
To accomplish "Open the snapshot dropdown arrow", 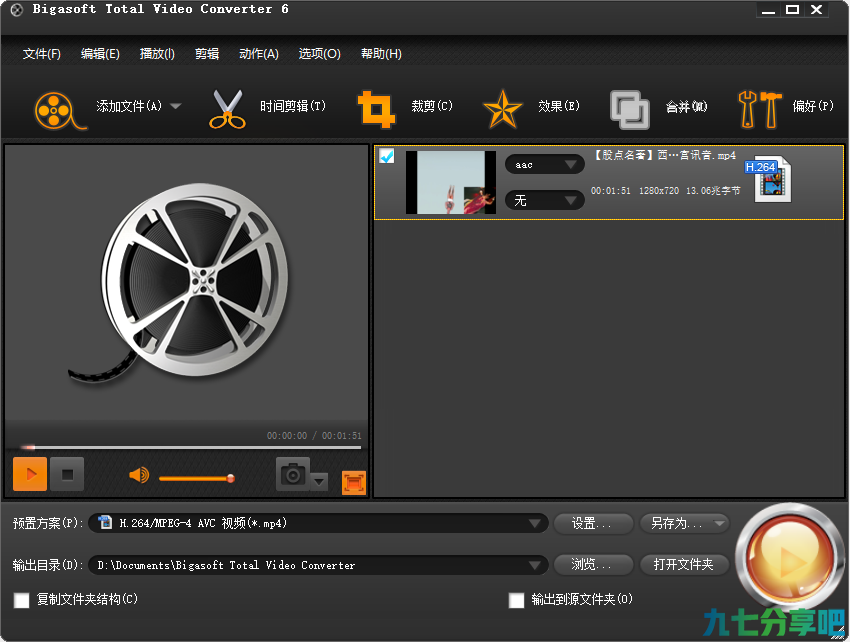I will 319,481.
